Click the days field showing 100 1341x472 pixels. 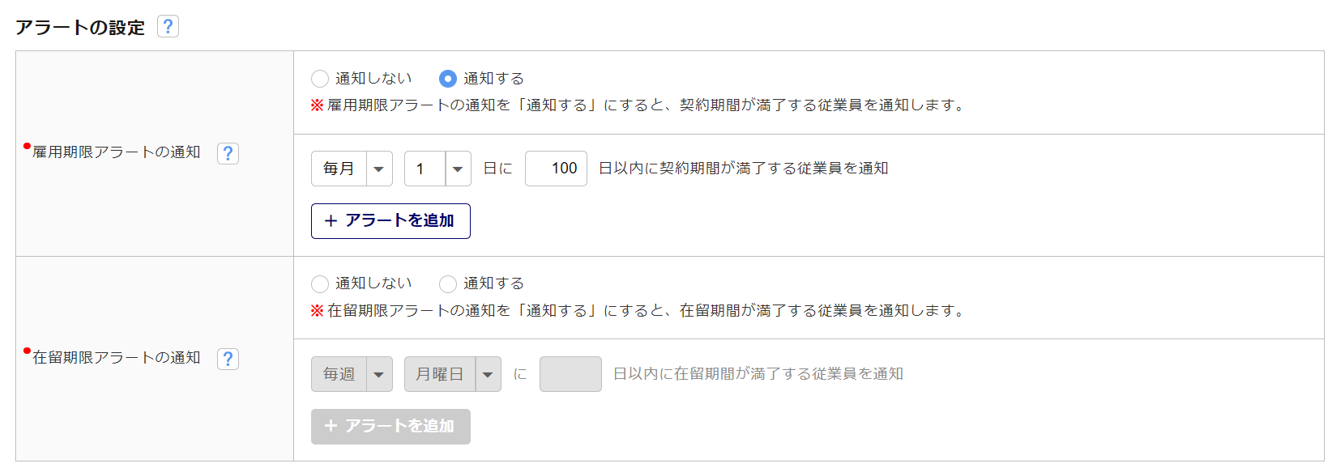click(556, 169)
